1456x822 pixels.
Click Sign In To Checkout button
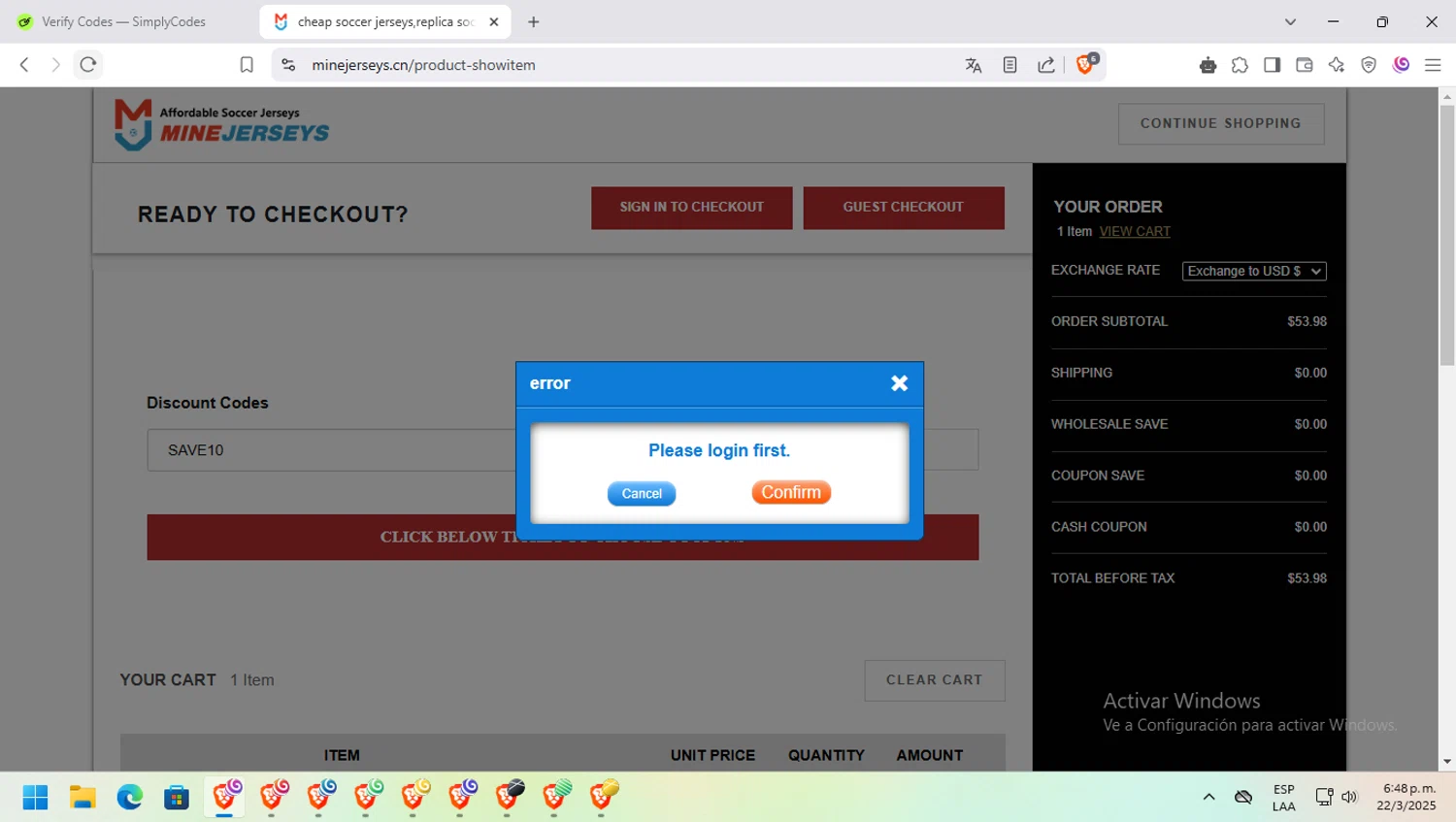[691, 208]
